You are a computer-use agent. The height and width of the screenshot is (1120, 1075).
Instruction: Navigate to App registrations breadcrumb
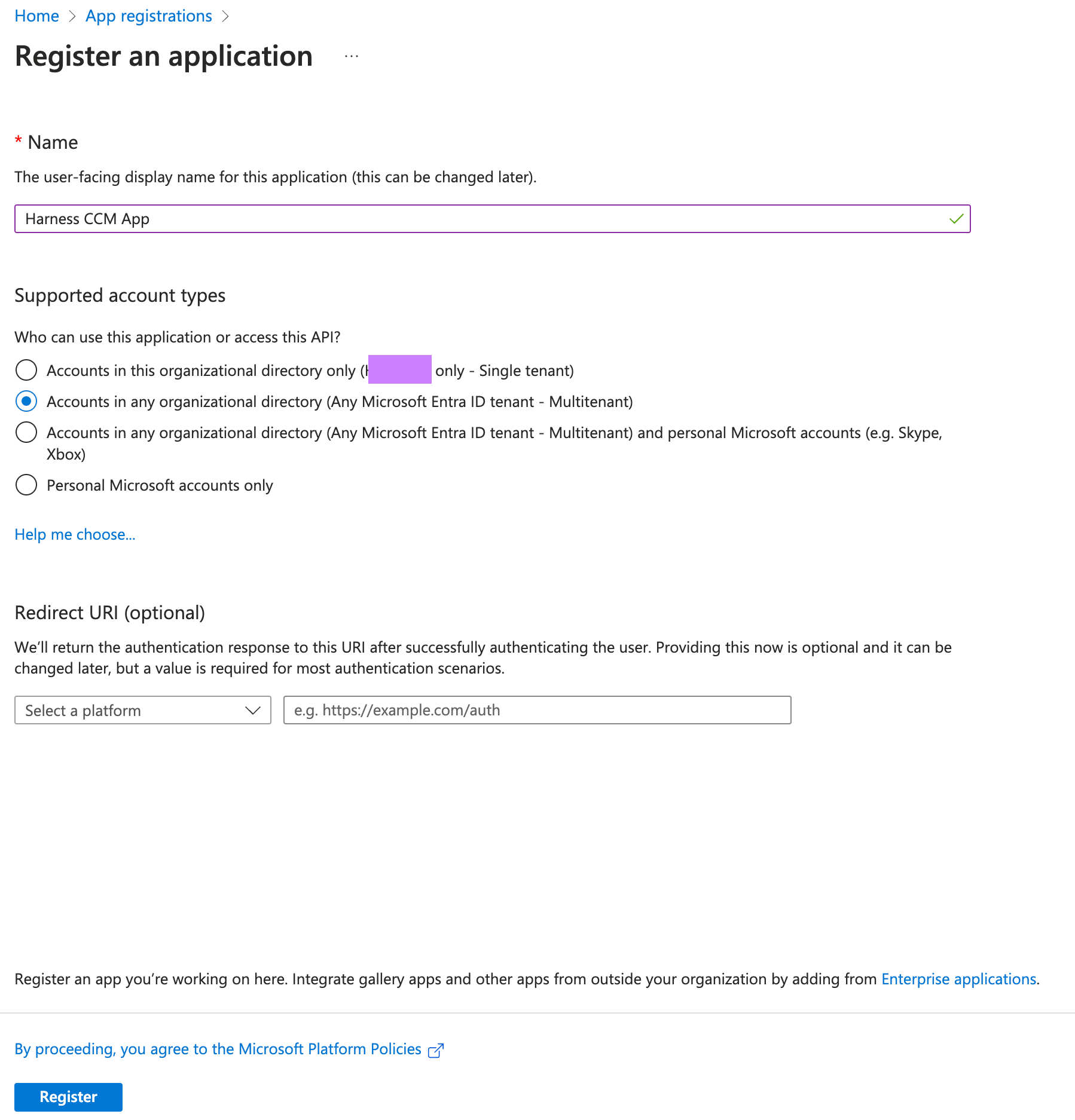[148, 16]
